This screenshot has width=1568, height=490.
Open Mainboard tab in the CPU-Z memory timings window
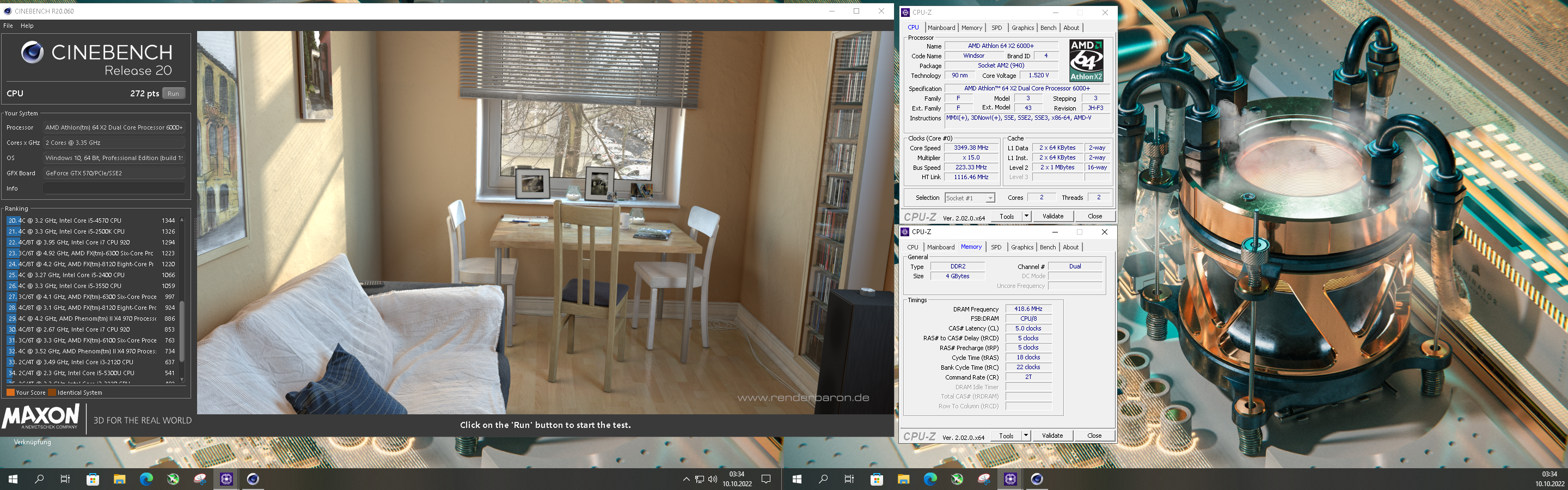pos(940,247)
